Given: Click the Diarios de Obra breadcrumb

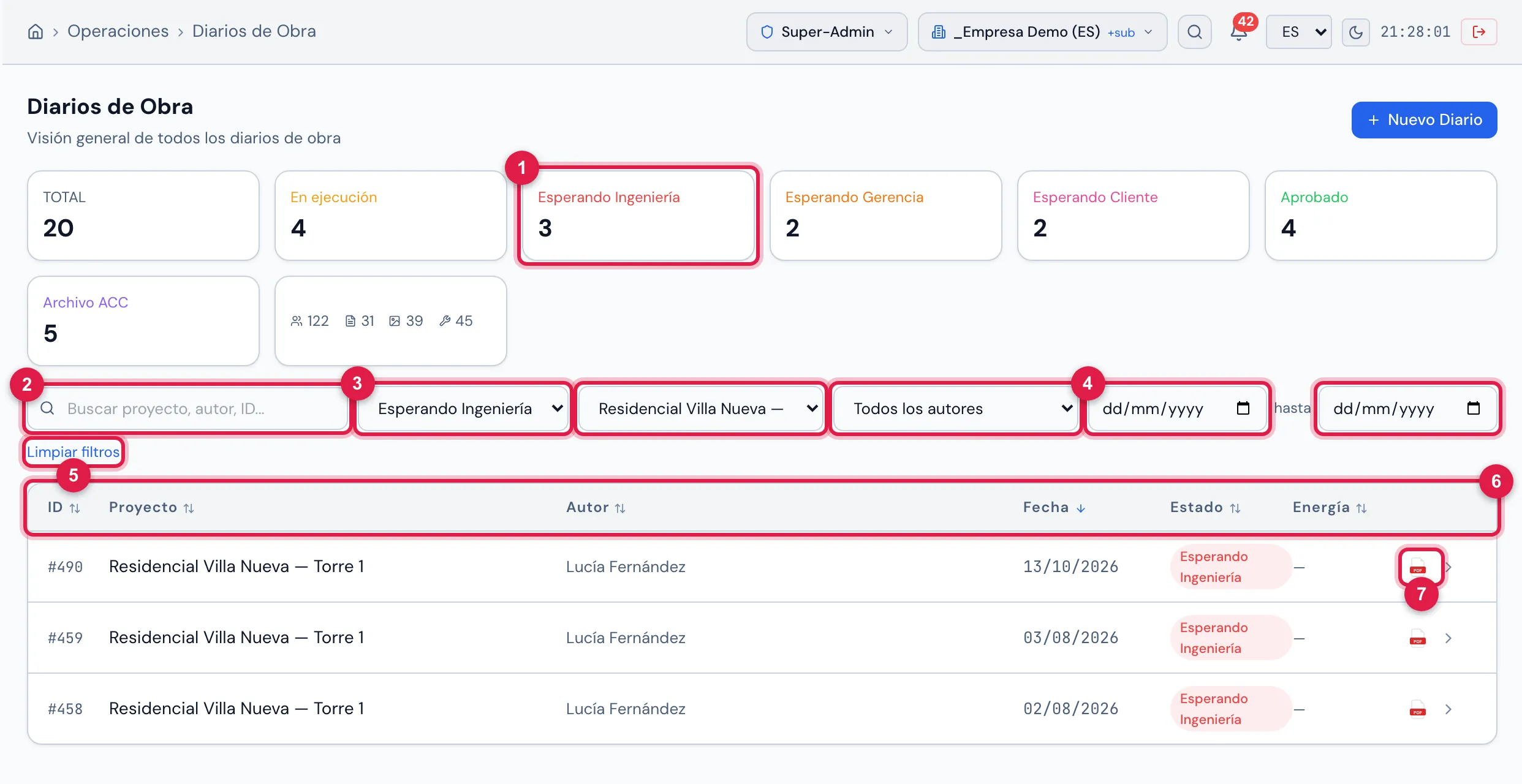Looking at the screenshot, I should click(254, 31).
